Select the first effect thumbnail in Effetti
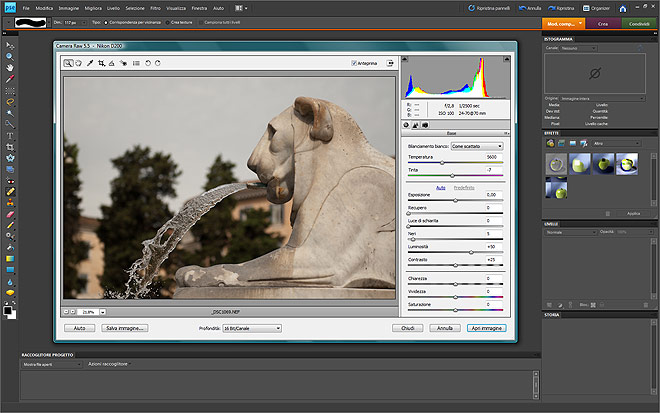The image size is (660, 413). coord(556,164)
